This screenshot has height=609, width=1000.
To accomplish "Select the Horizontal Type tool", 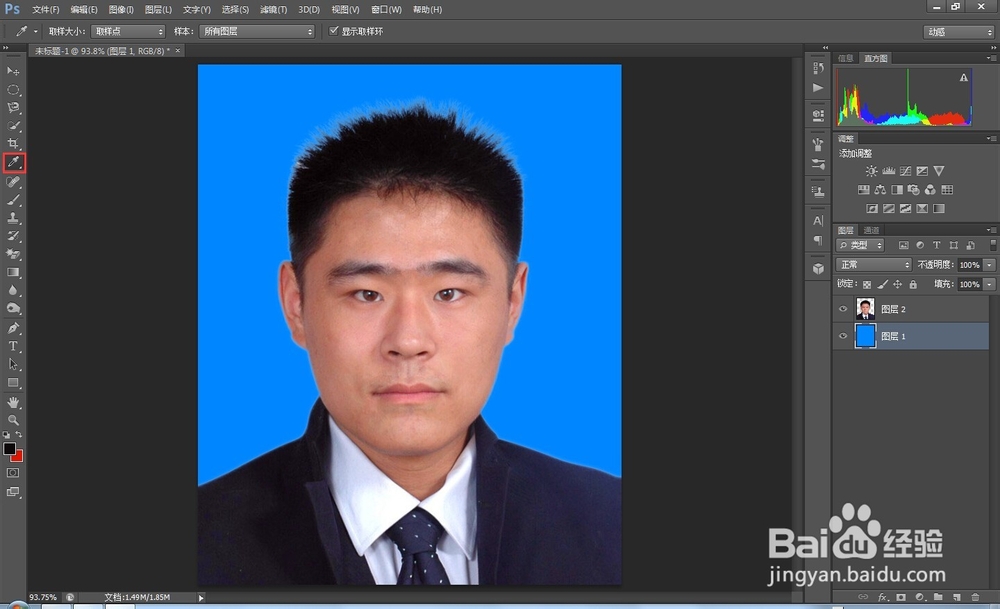I will pyautogui.click(x=13, y=345).
